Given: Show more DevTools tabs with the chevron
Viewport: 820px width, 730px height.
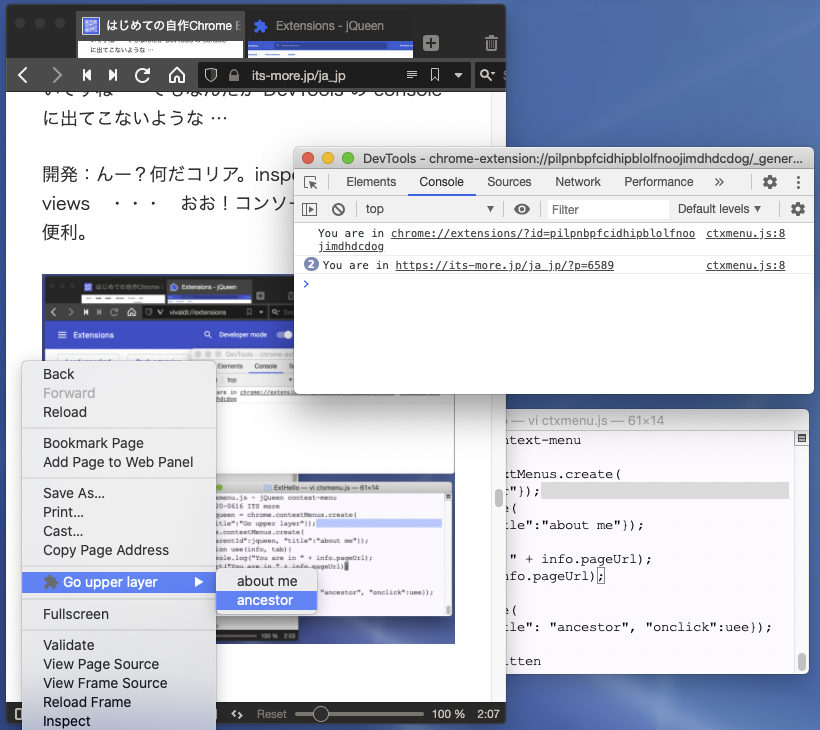Looking at the screenshot, I should click(719, 182).
